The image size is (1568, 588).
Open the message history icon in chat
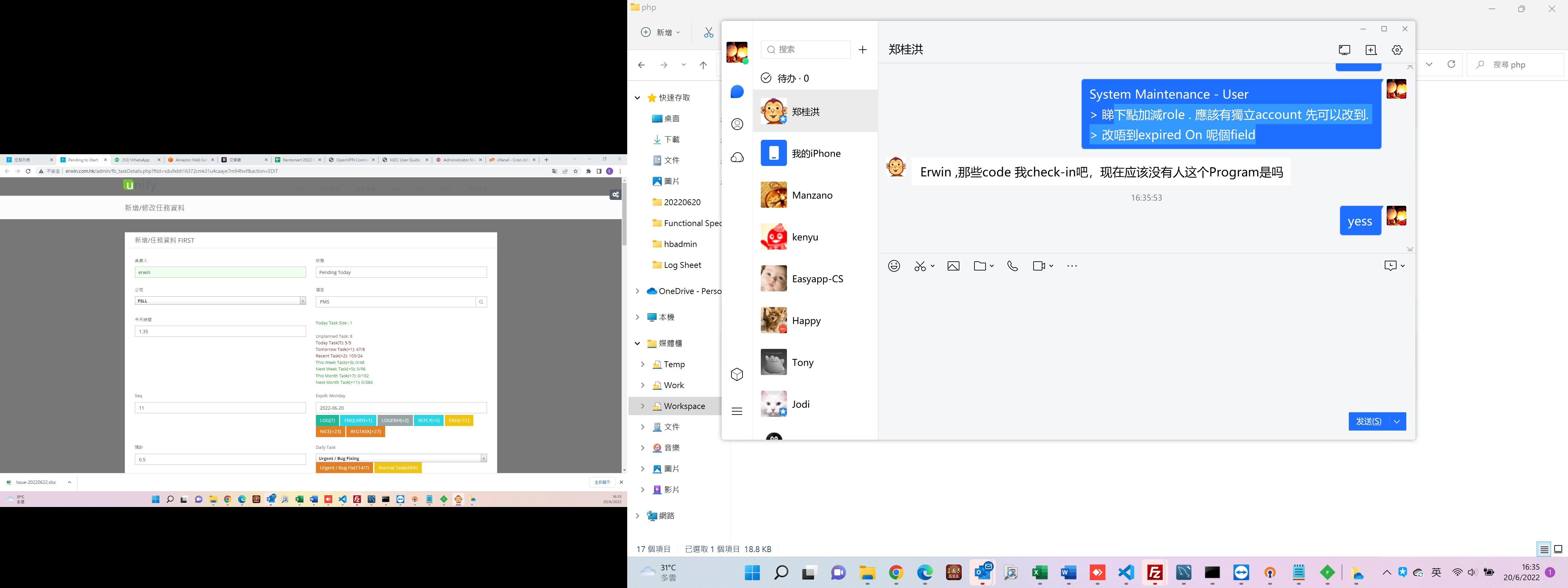1390,265
